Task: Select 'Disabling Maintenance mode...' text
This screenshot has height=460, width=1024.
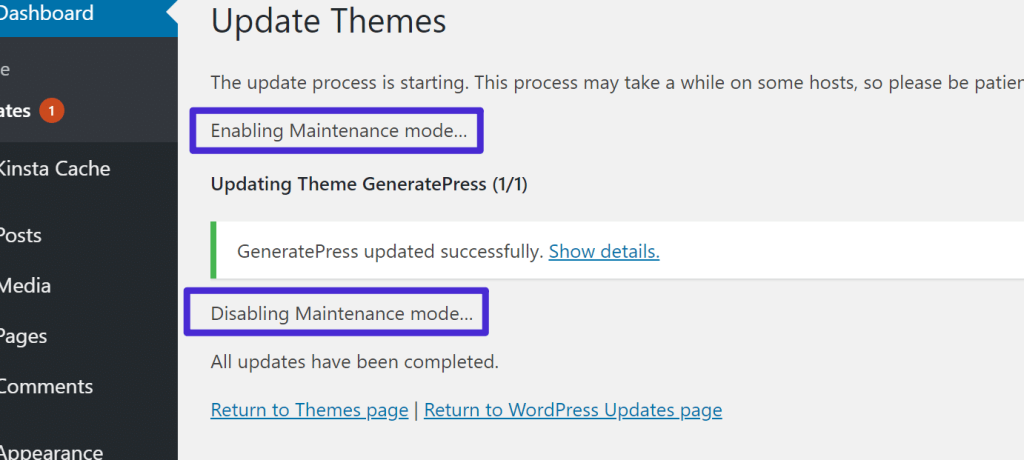Action: point(342,314)
